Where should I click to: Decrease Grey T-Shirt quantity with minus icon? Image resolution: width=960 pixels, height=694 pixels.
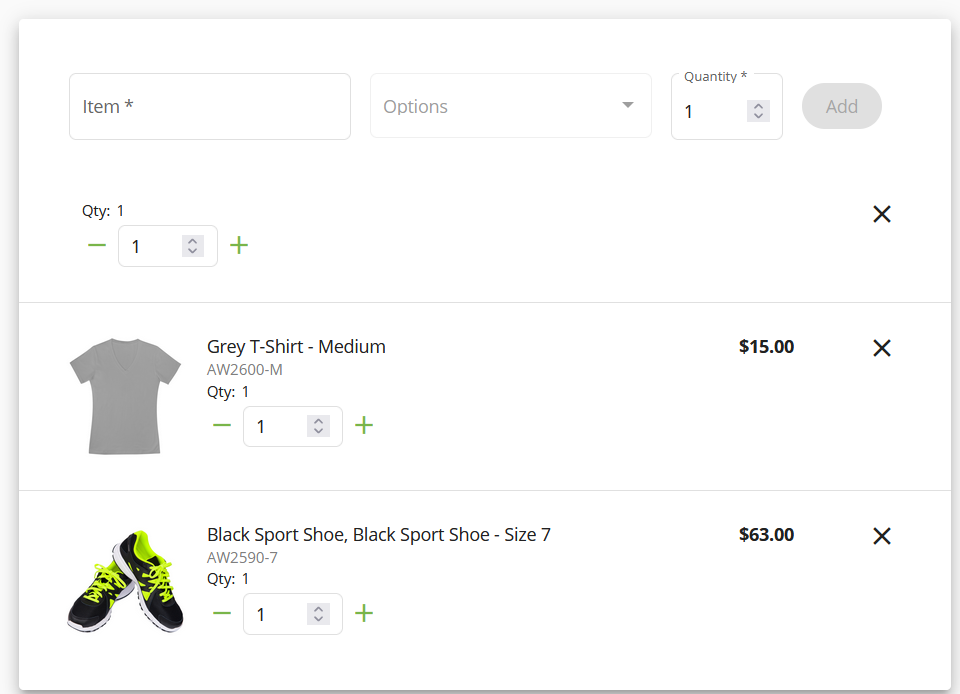point(222,426)
